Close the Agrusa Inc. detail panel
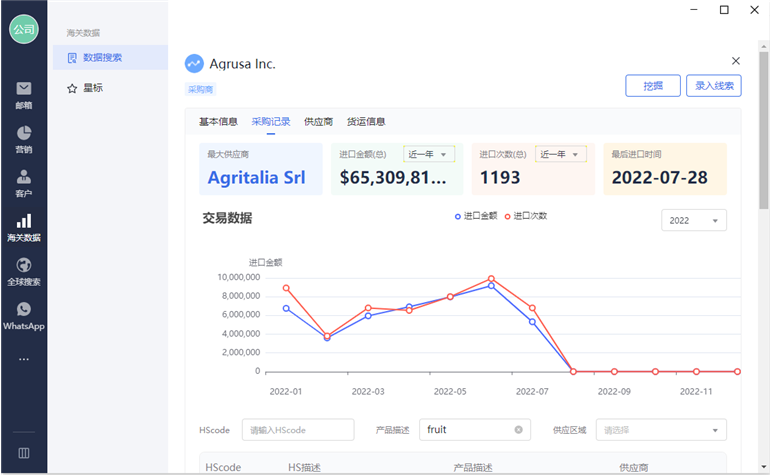This screenshot has height=476, width=770. pyautogui.click(x=736, y=61)
